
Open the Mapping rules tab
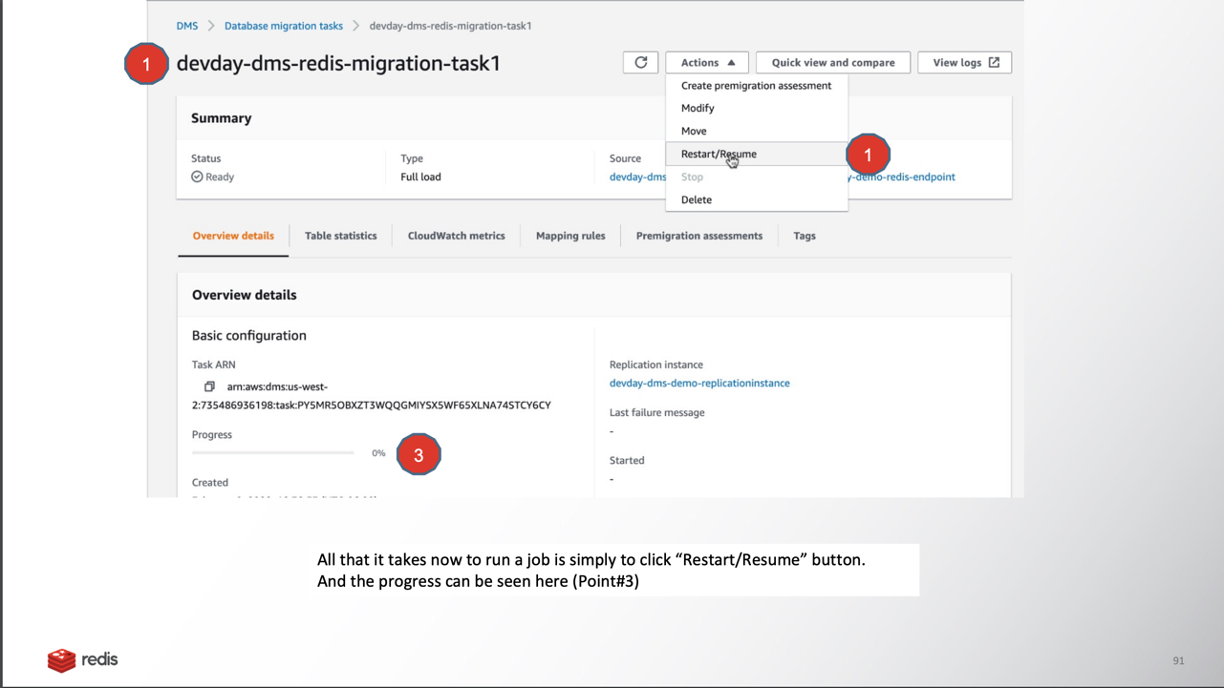tap(570, 236)
